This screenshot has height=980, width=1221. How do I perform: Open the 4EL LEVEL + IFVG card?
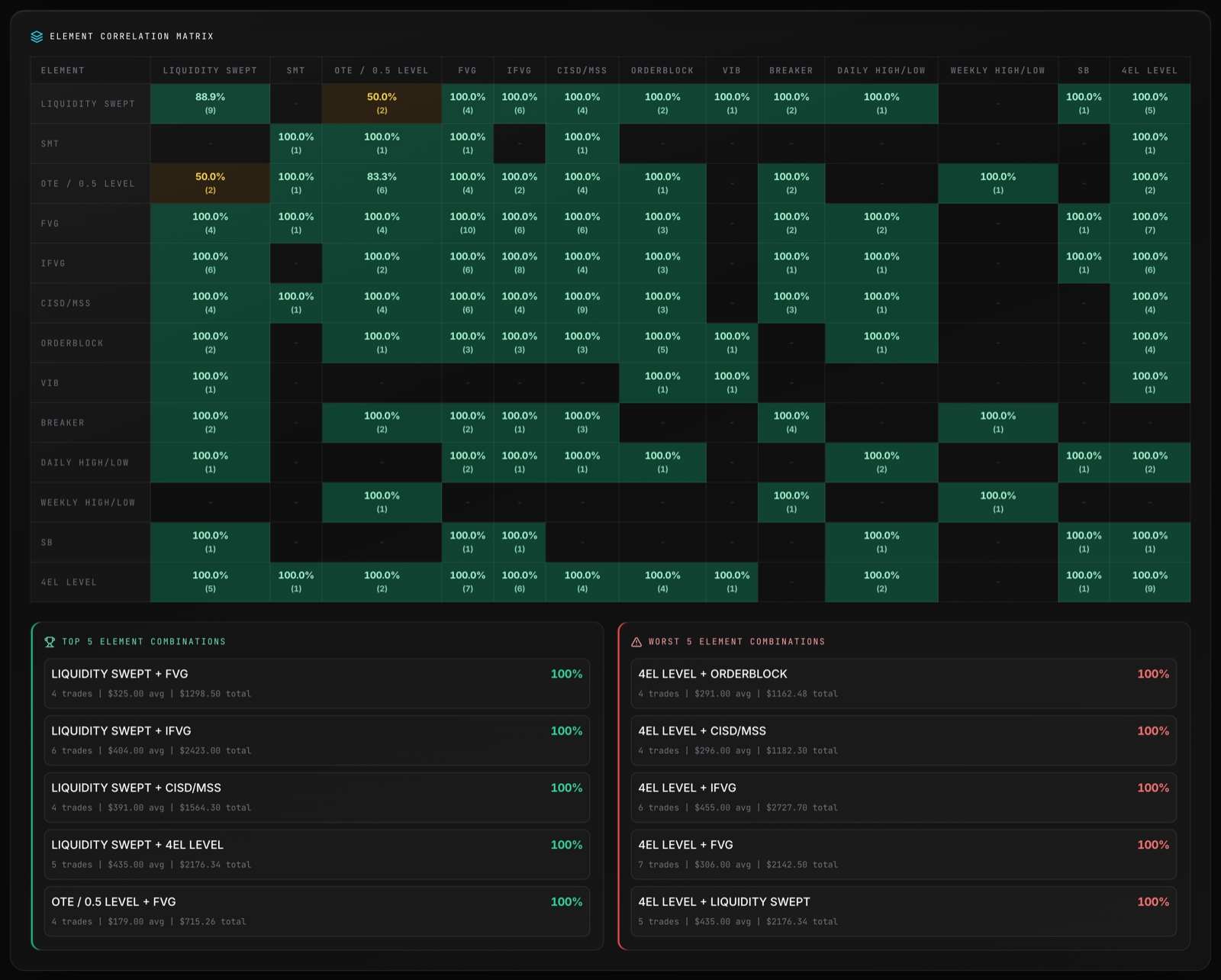904,798
